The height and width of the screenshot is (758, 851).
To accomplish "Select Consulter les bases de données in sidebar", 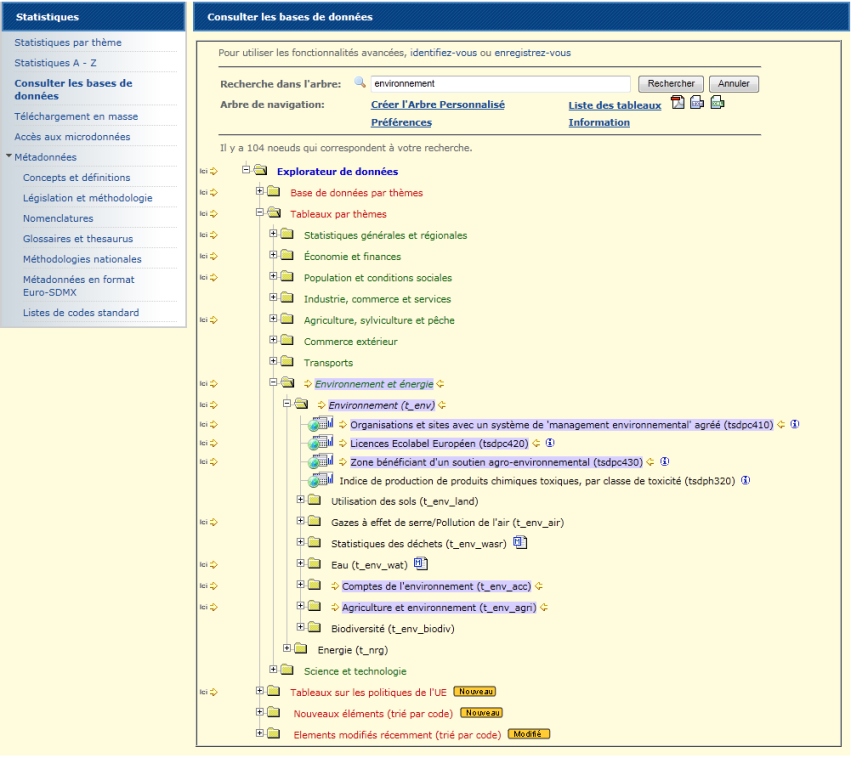I will (73, 90).
